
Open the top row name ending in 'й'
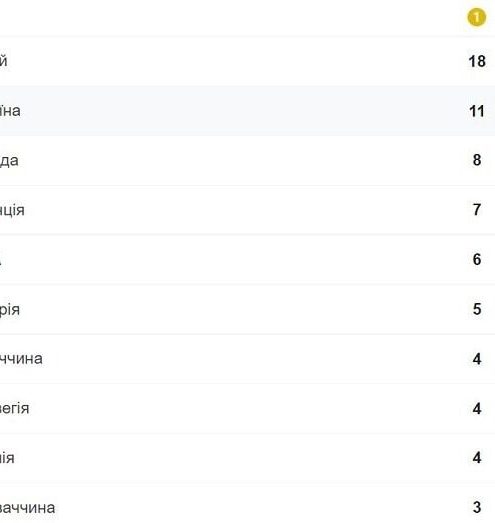4,61
